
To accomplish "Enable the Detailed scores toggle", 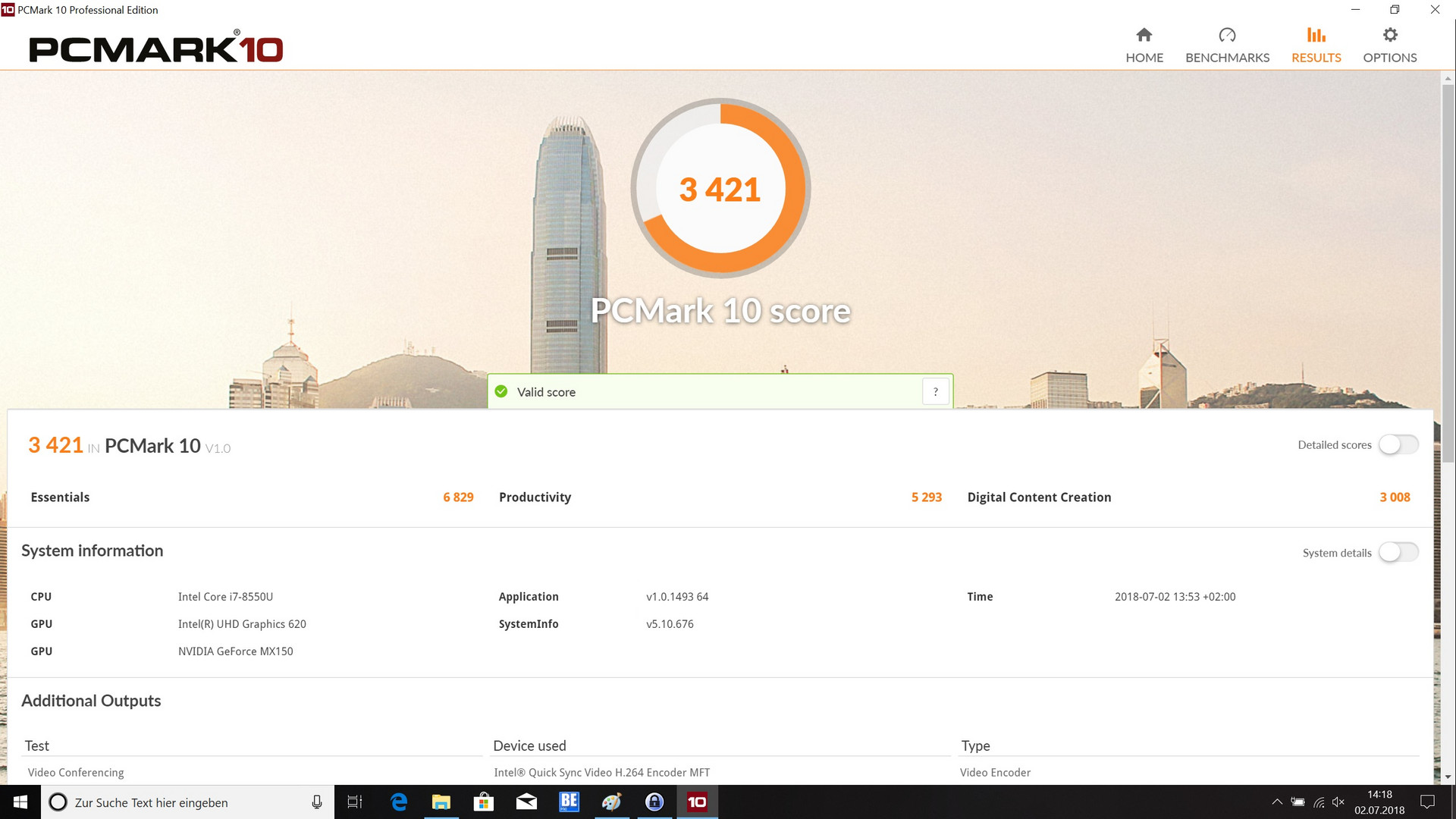I will [x=1398, y=445].
